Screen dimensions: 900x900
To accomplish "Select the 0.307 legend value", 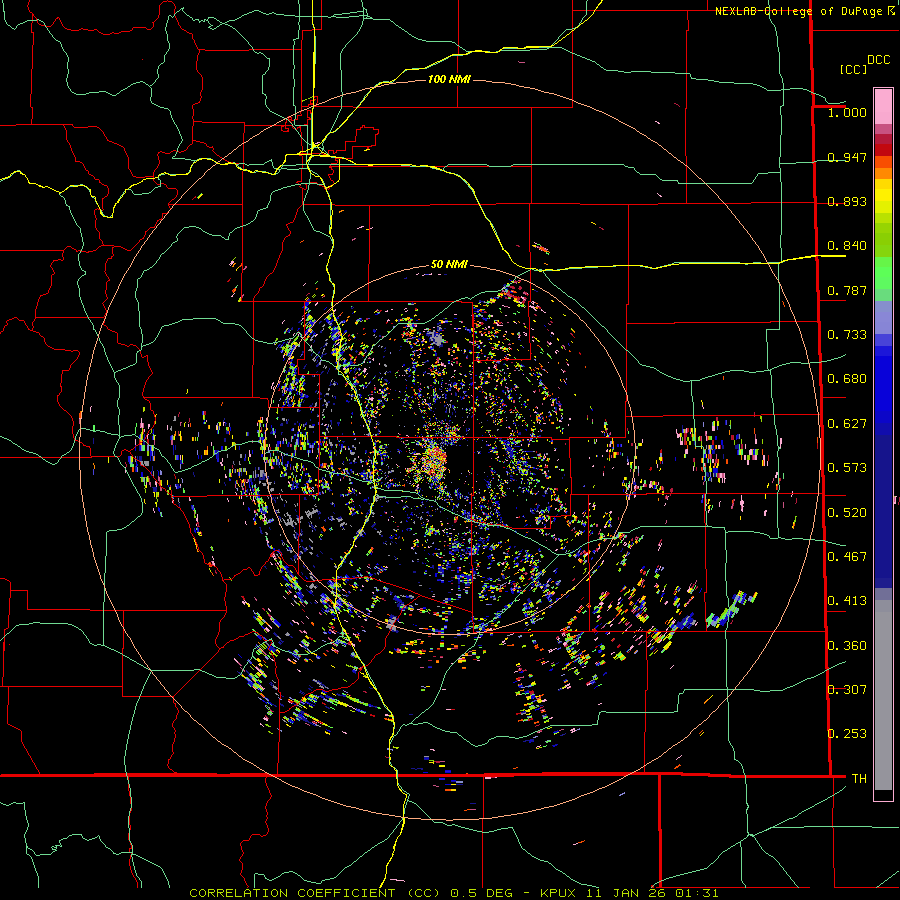I will point(847,690).
